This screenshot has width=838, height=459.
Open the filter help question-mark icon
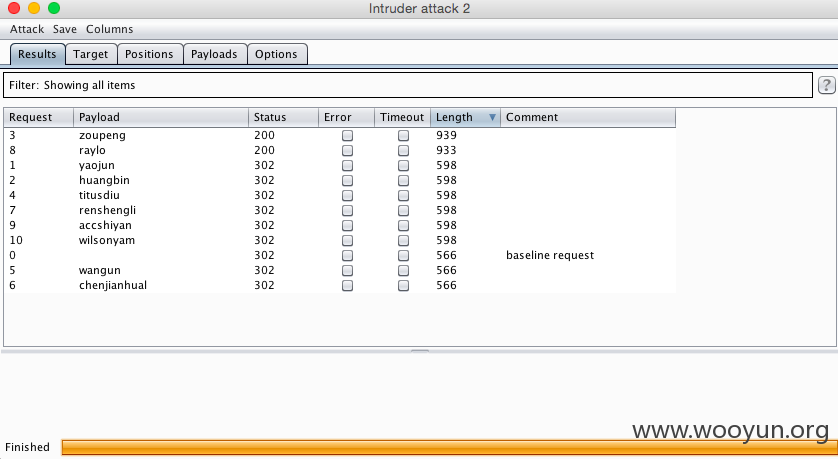point(827,85)
